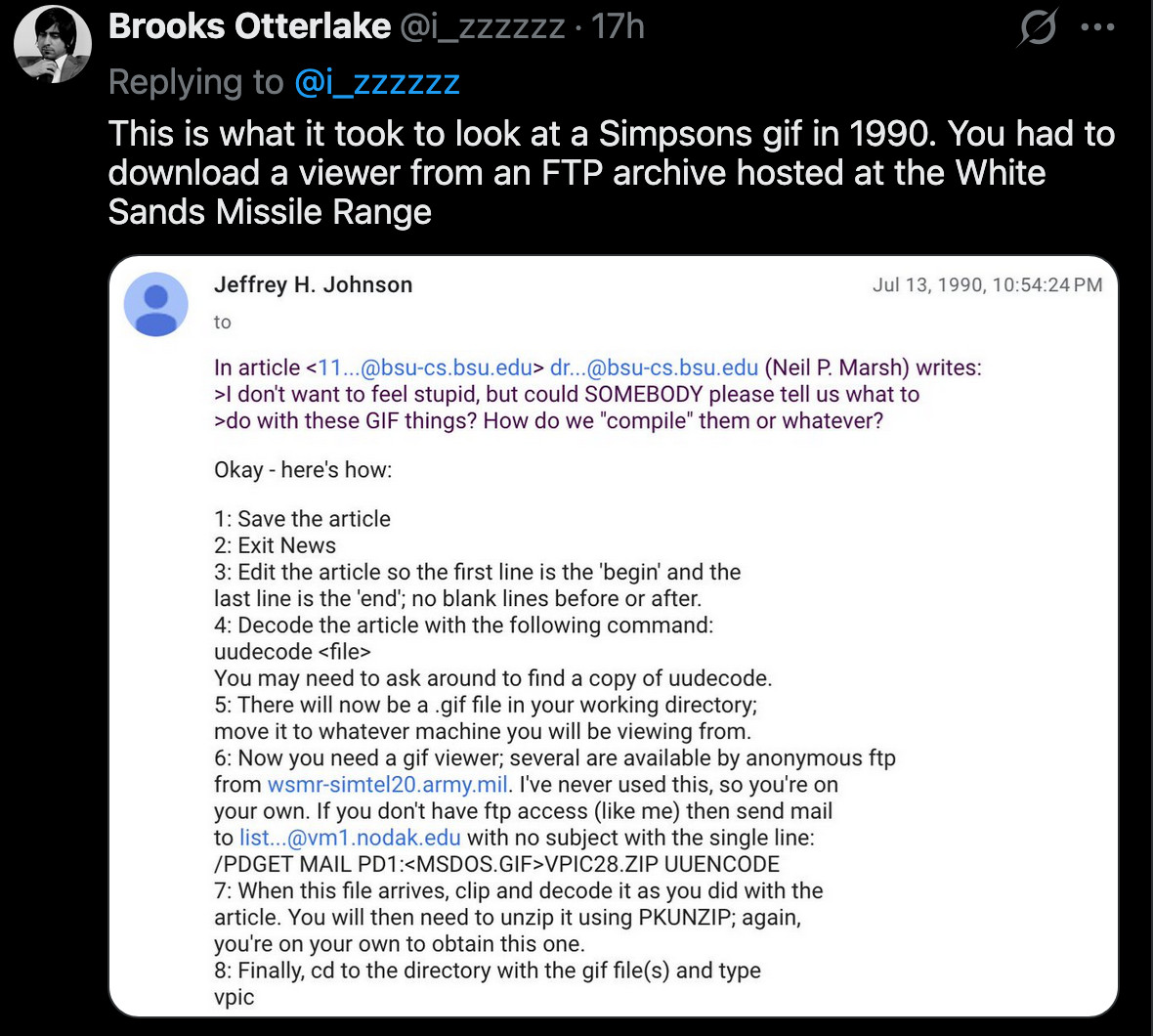Click the crossed-circle icon beside the more menu
1153x1036 pixels.
click(x=1037, y=27)
